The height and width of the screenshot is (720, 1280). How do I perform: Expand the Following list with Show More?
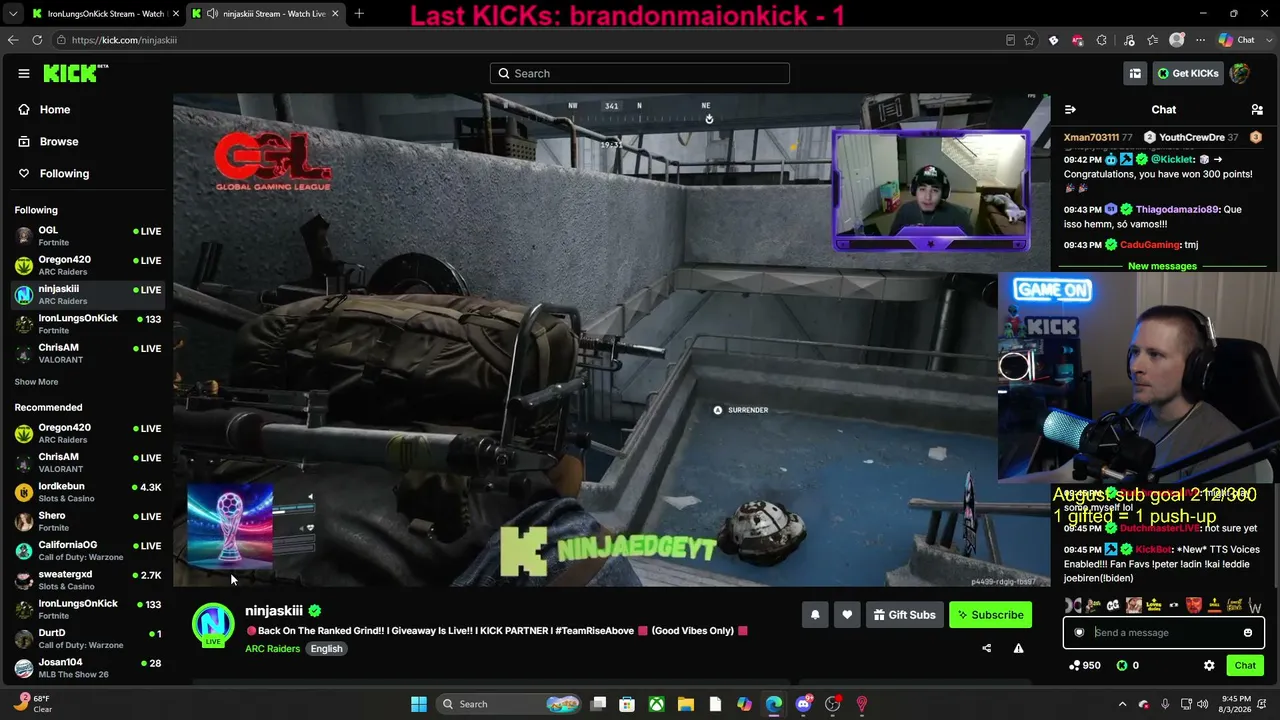pos(36,382)
